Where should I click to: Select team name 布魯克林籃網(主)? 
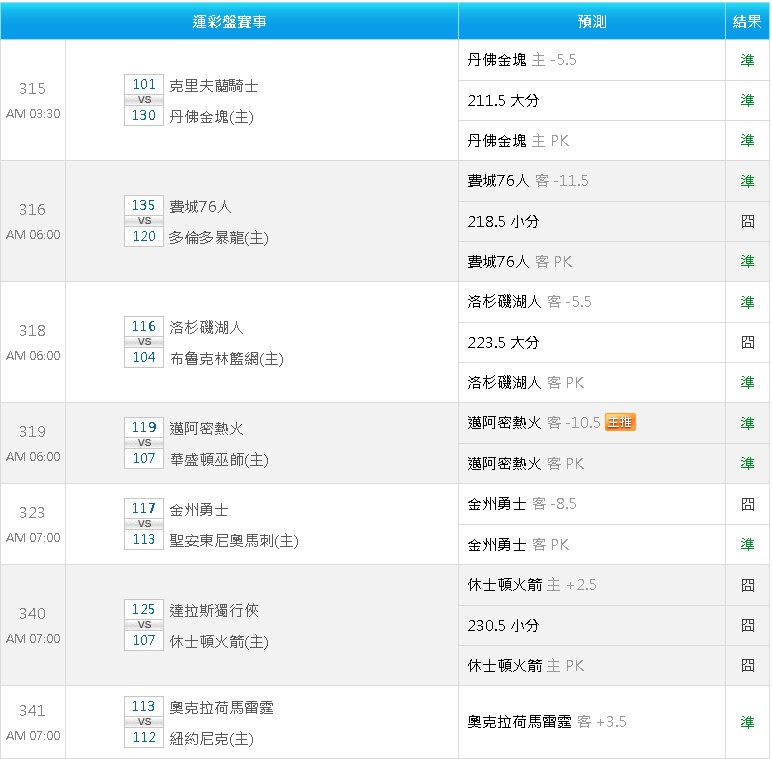point(226,359)
